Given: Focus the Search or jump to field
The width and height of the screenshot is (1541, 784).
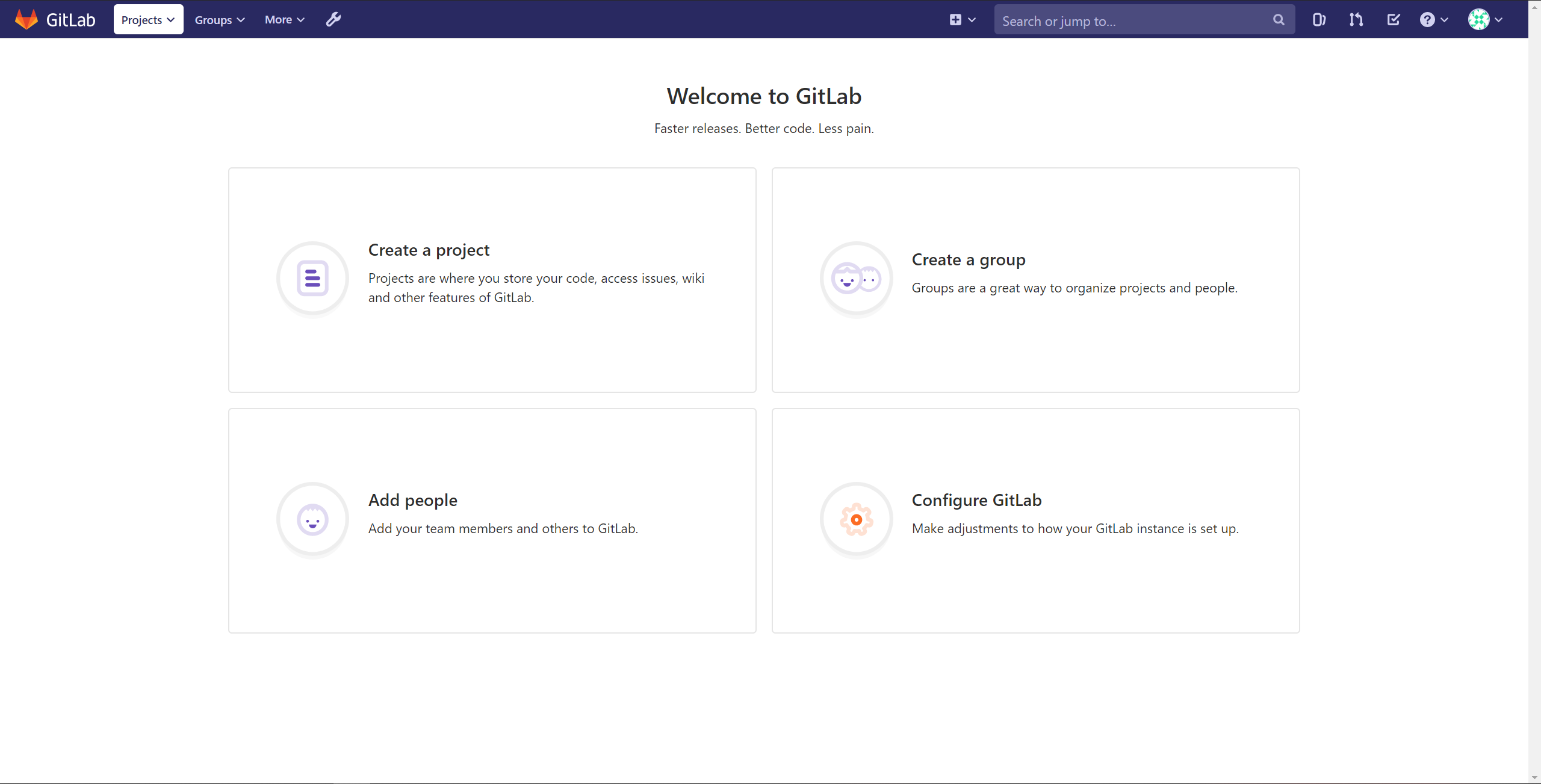Looking at the screenshot, I should [1144, 19].
